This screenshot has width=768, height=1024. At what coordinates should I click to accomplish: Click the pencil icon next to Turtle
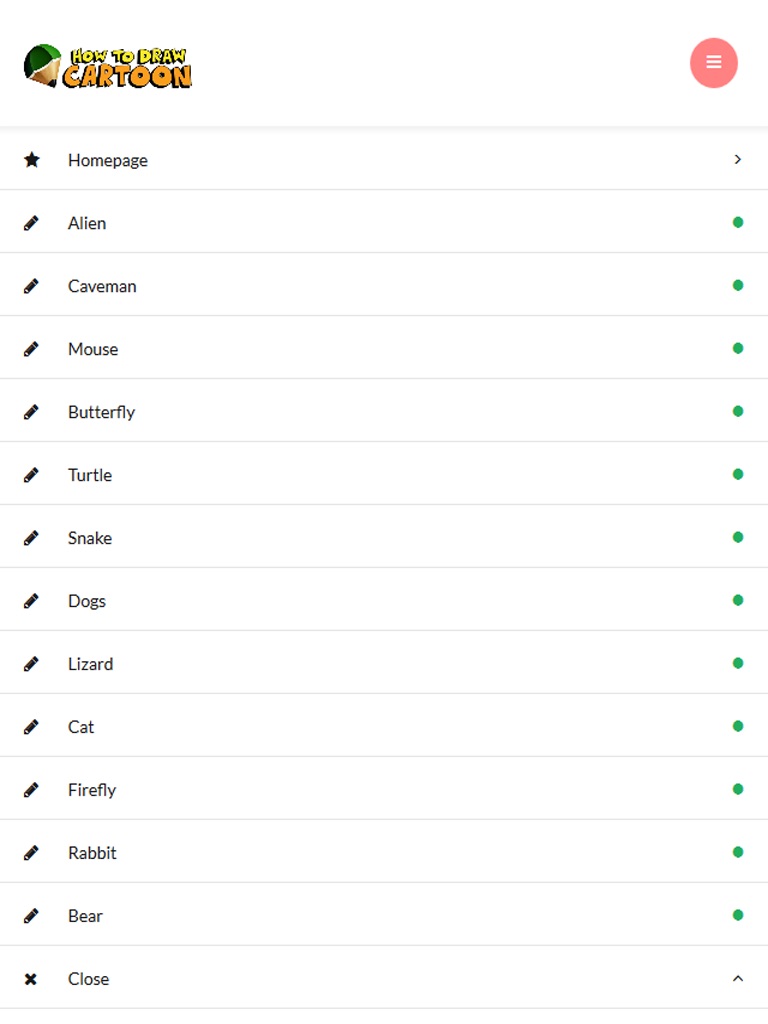click(32, 475)
